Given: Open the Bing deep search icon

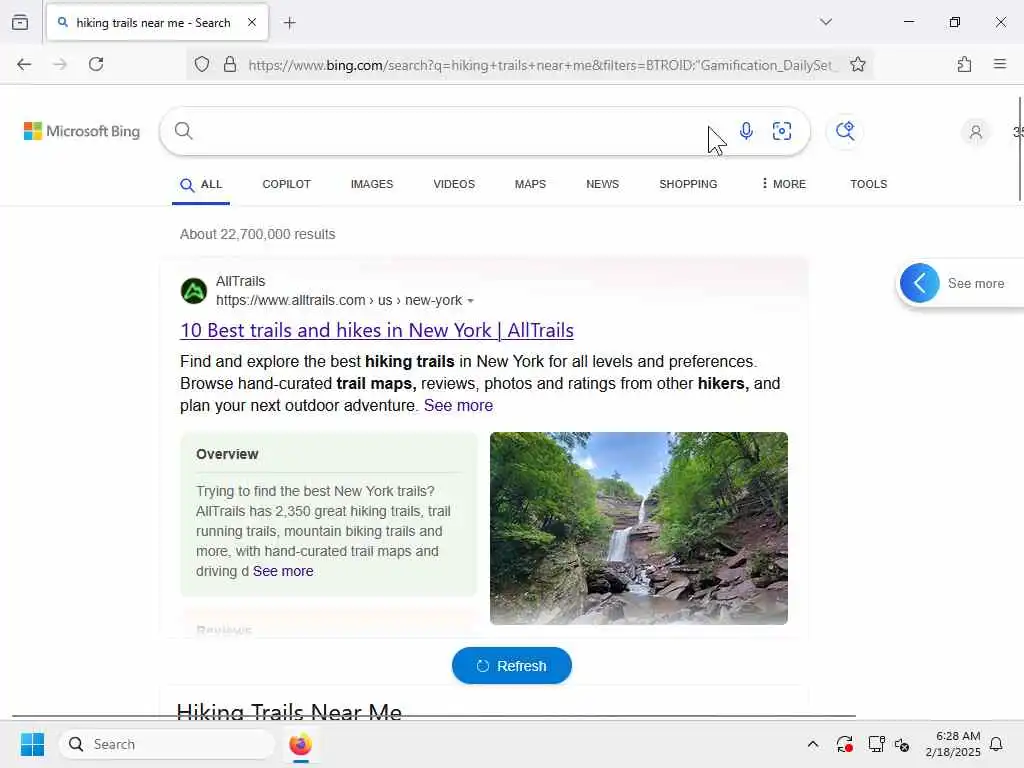Looking at the screenshot, I should tap(844, 131).
